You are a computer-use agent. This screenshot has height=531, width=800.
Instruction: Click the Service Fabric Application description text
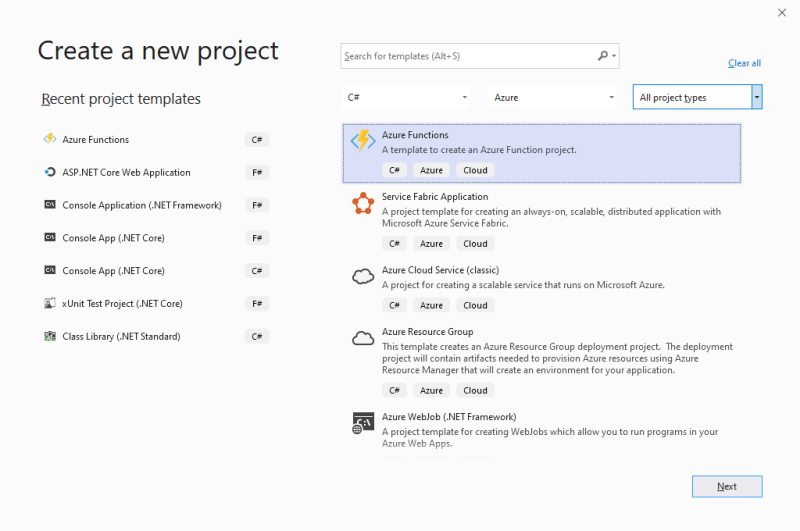pos(551,217)
